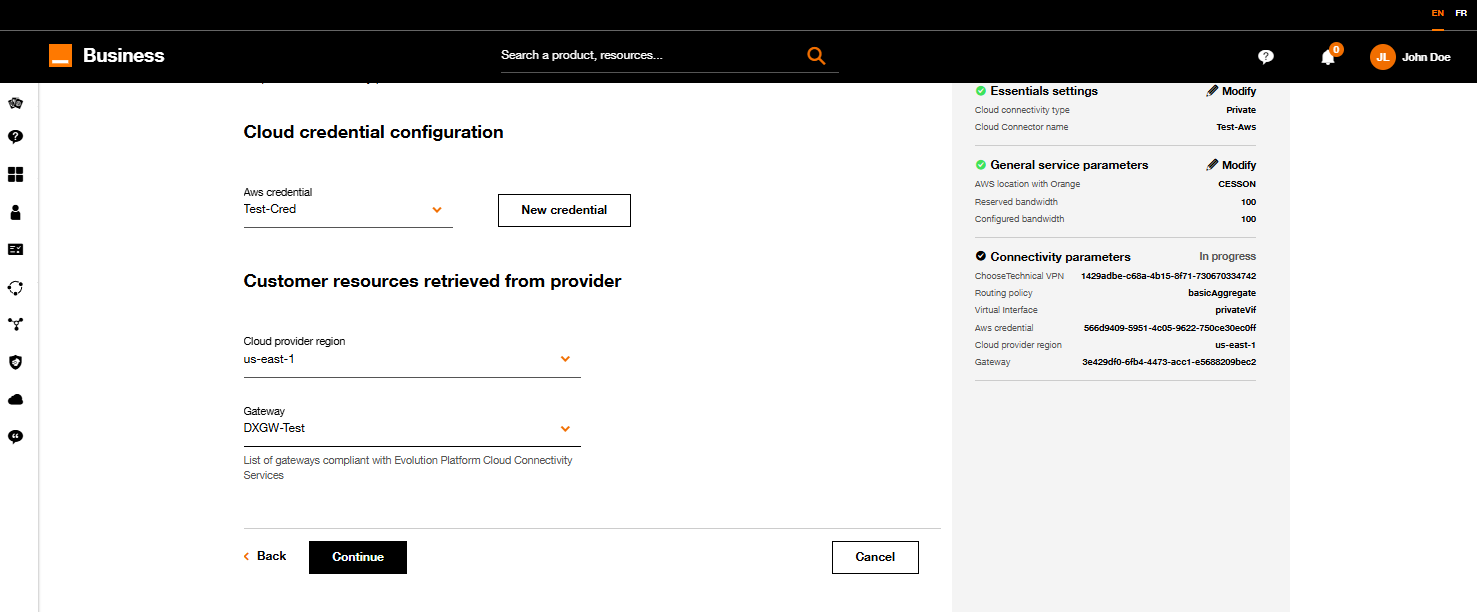Switch language to FR
The image size is (1477, 612).
(1461, 13)
